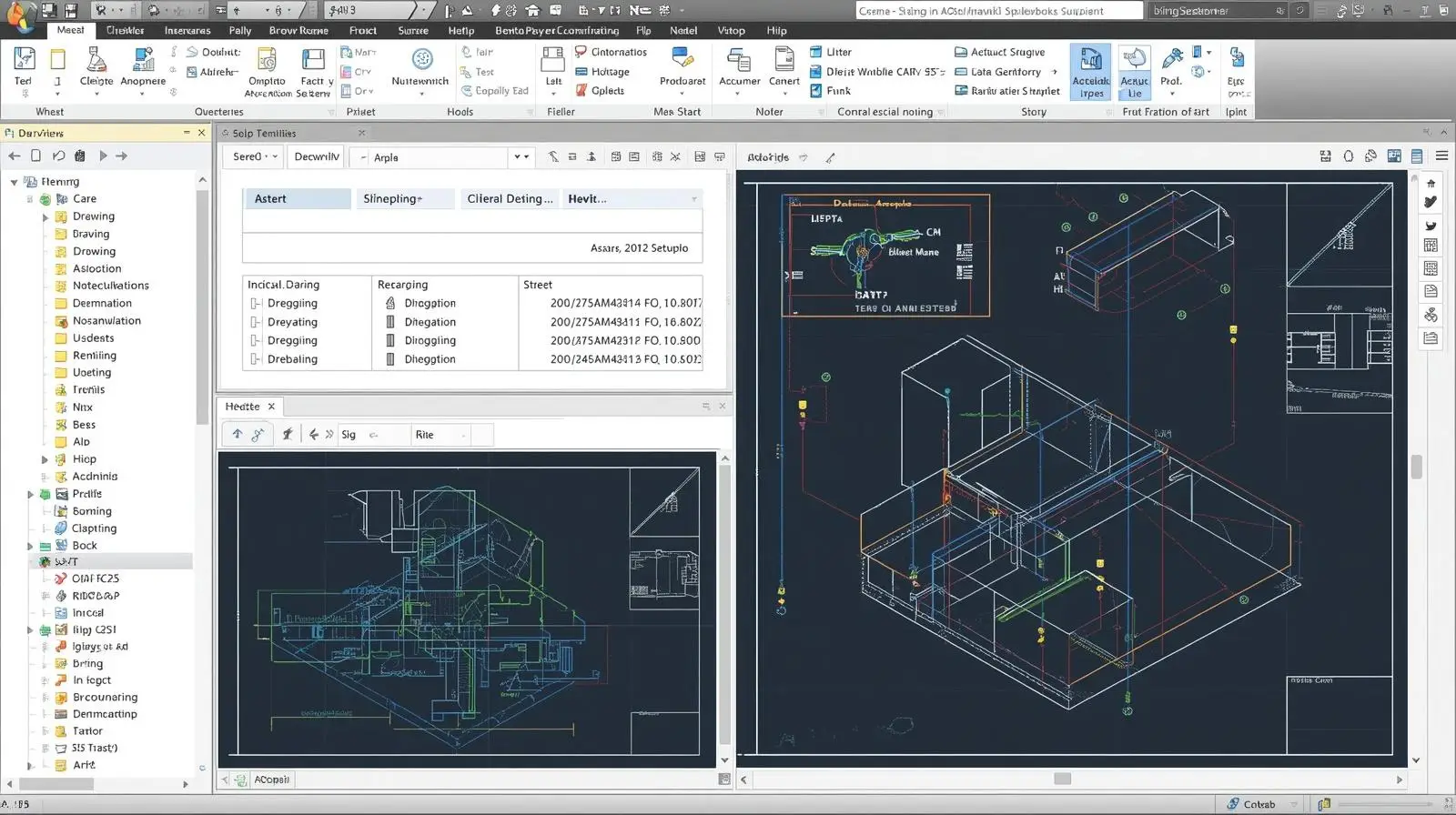Click the Cleipte tool icon in ribbon
1456x815 pixels.
[x=96, y=62]
